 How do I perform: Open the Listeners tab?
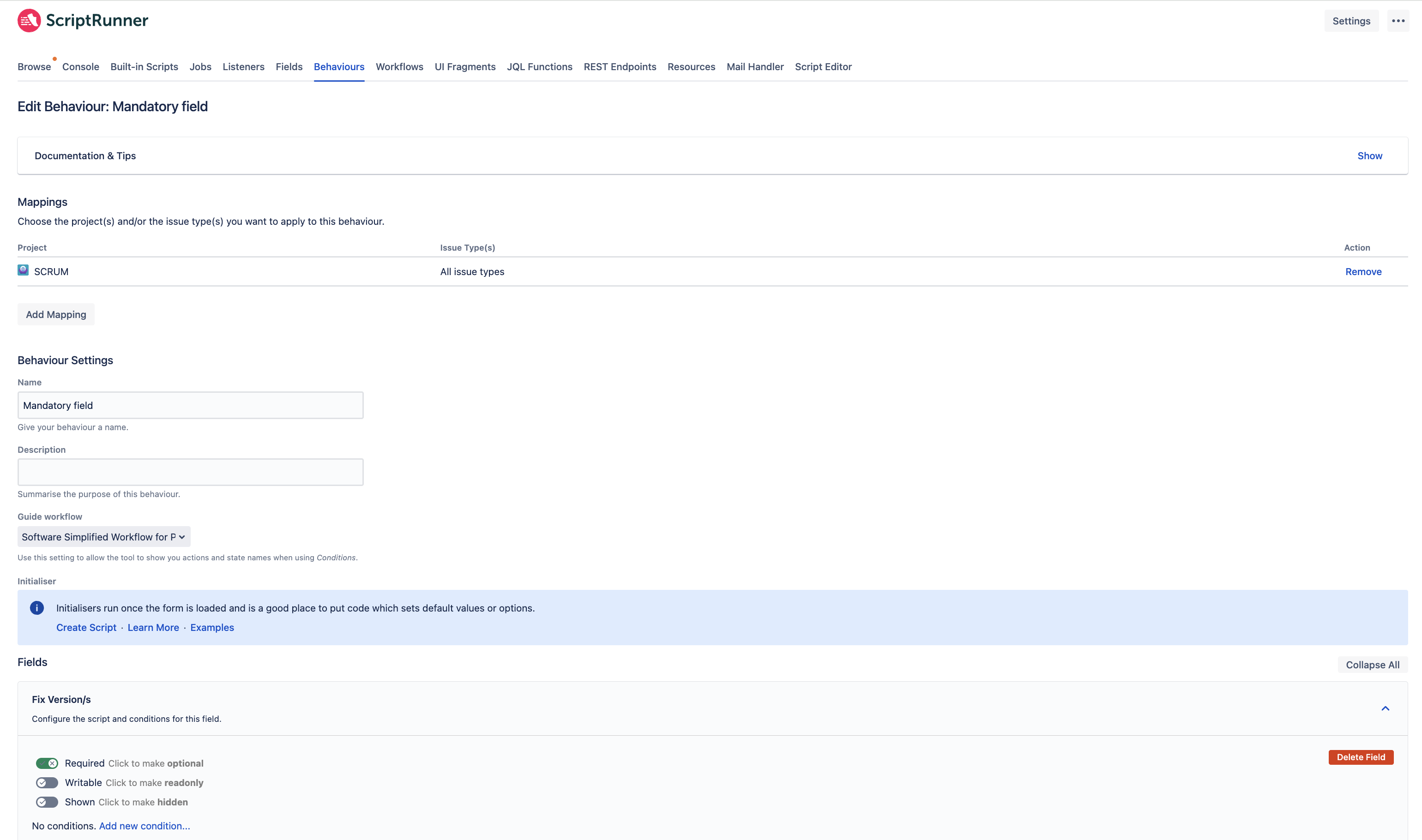243,67
